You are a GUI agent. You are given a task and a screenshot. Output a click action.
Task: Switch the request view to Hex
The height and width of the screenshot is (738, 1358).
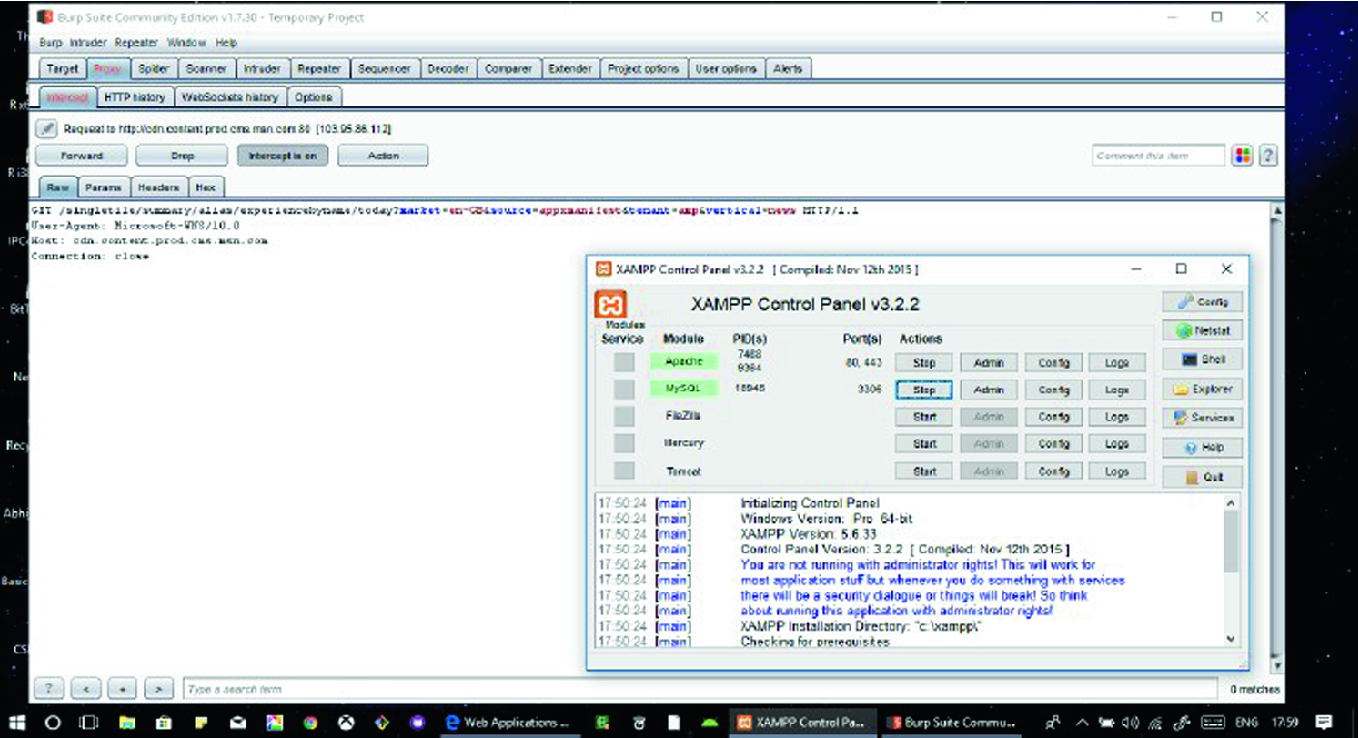205,187
